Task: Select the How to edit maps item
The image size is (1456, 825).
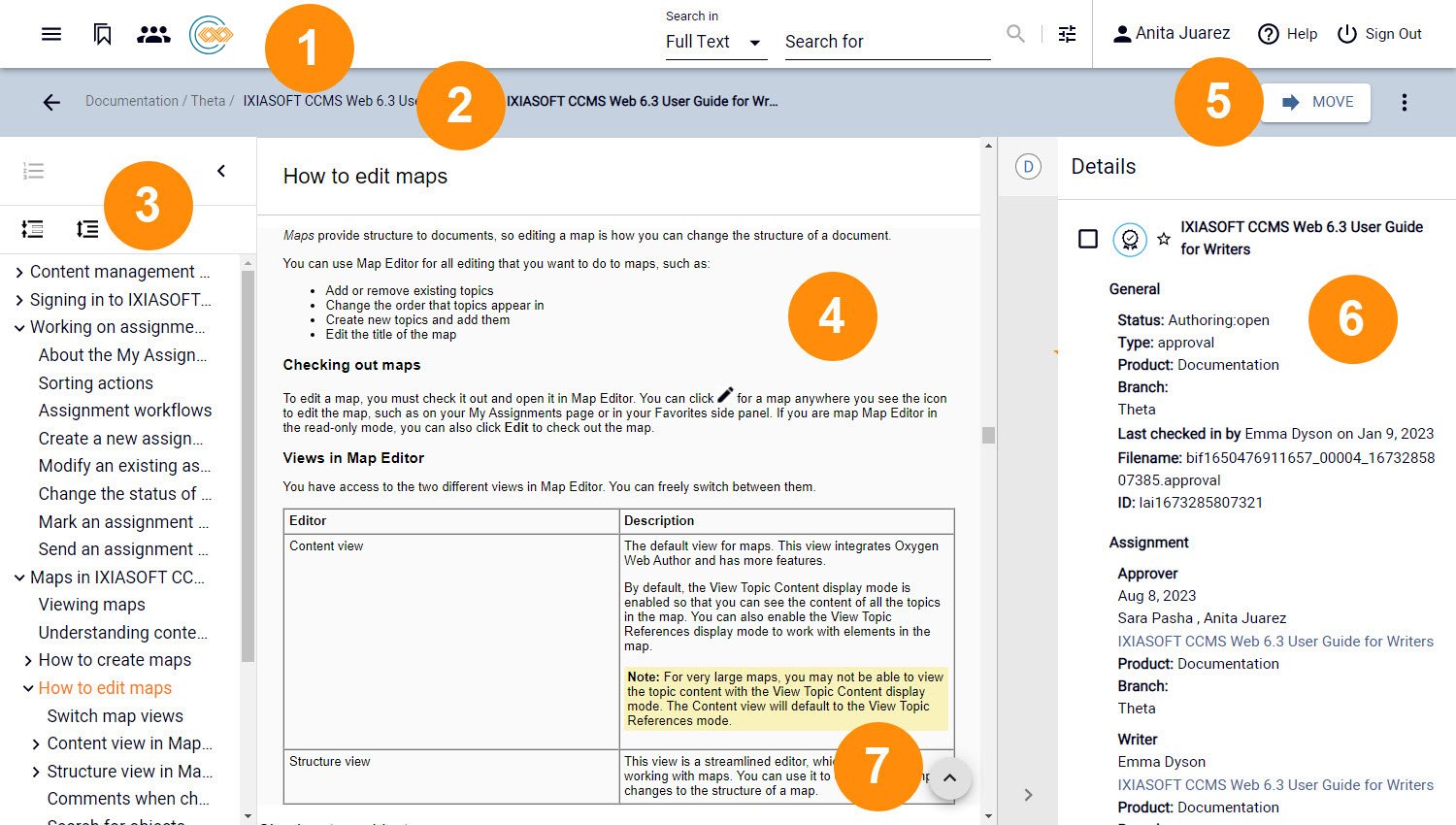Action: pyautogui.click(x=105, y=688)
